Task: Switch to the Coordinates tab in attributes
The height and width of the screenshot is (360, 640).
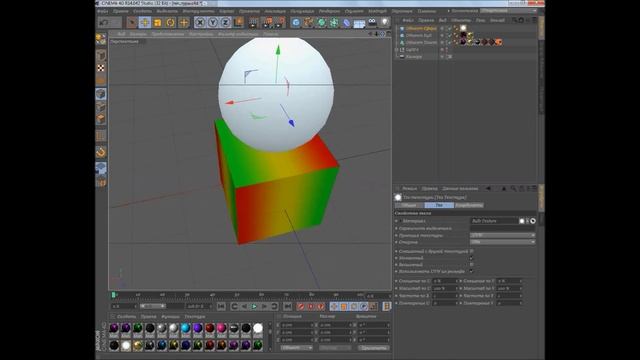Action: [469, 205]
